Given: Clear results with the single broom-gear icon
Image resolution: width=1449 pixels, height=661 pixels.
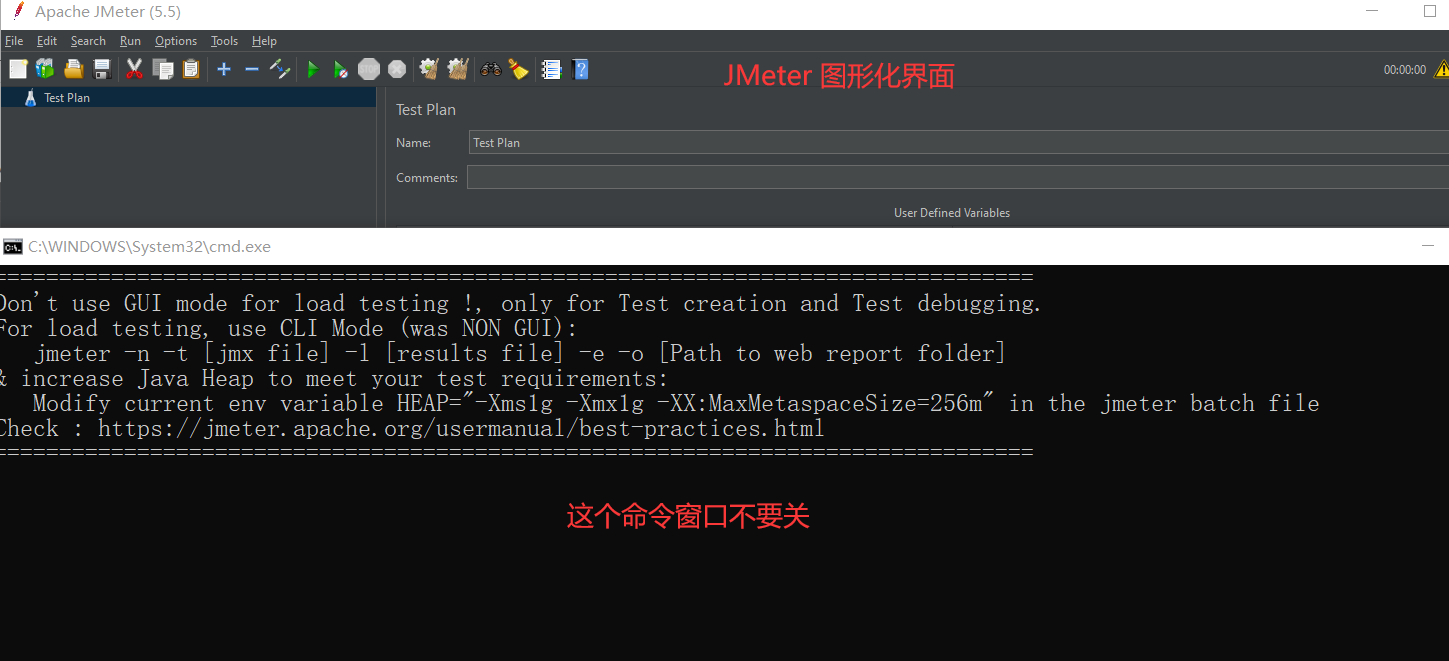Looking at the screenshot, I should (429, 69).
